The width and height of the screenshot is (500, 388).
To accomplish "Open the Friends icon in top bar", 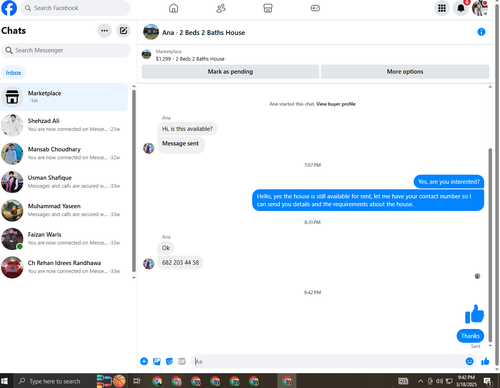I will click(x=221, y=8).
